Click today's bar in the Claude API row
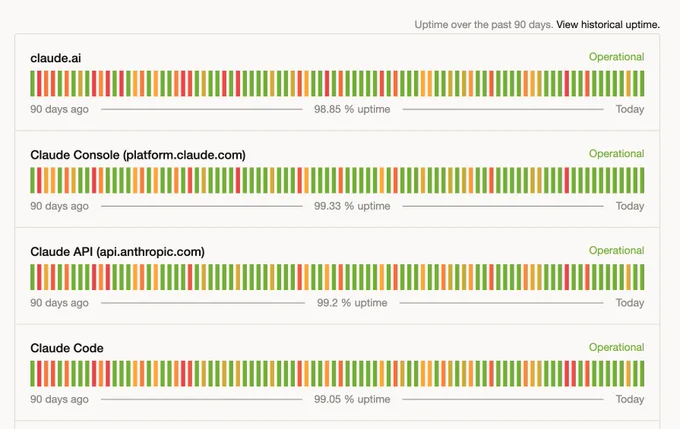 coord(642,277)
